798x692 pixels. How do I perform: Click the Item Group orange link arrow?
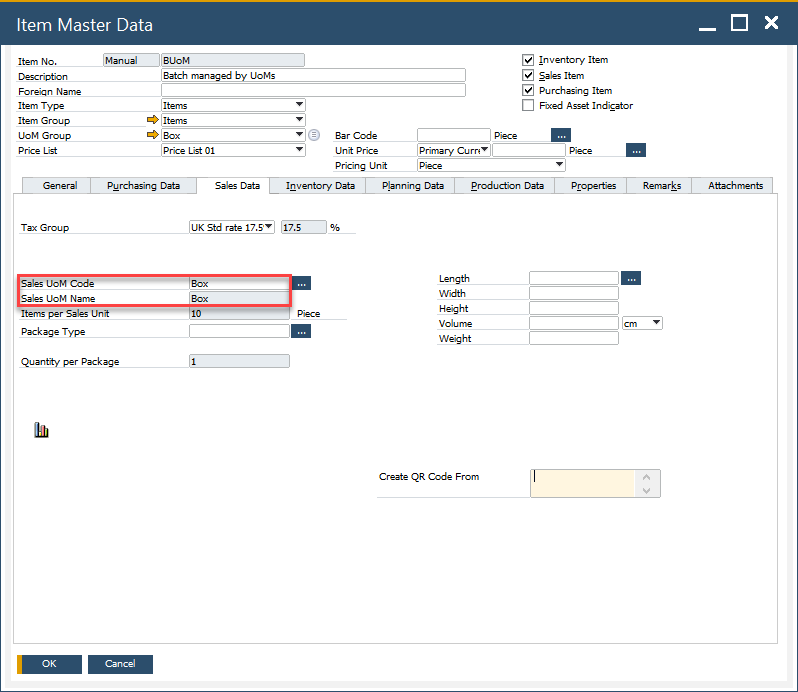[x=152, y=121]
